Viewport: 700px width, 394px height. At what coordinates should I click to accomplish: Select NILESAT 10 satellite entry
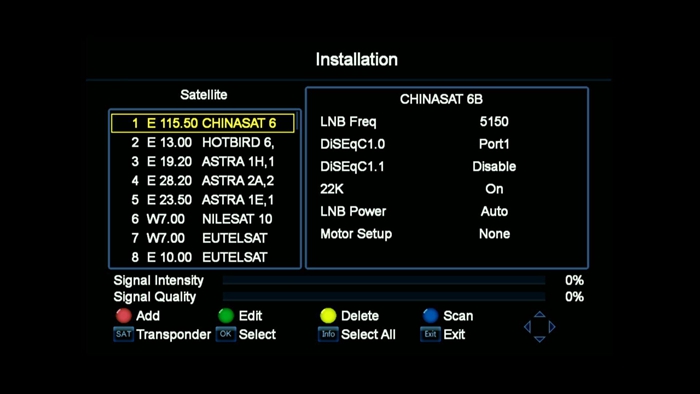[203, 219]
